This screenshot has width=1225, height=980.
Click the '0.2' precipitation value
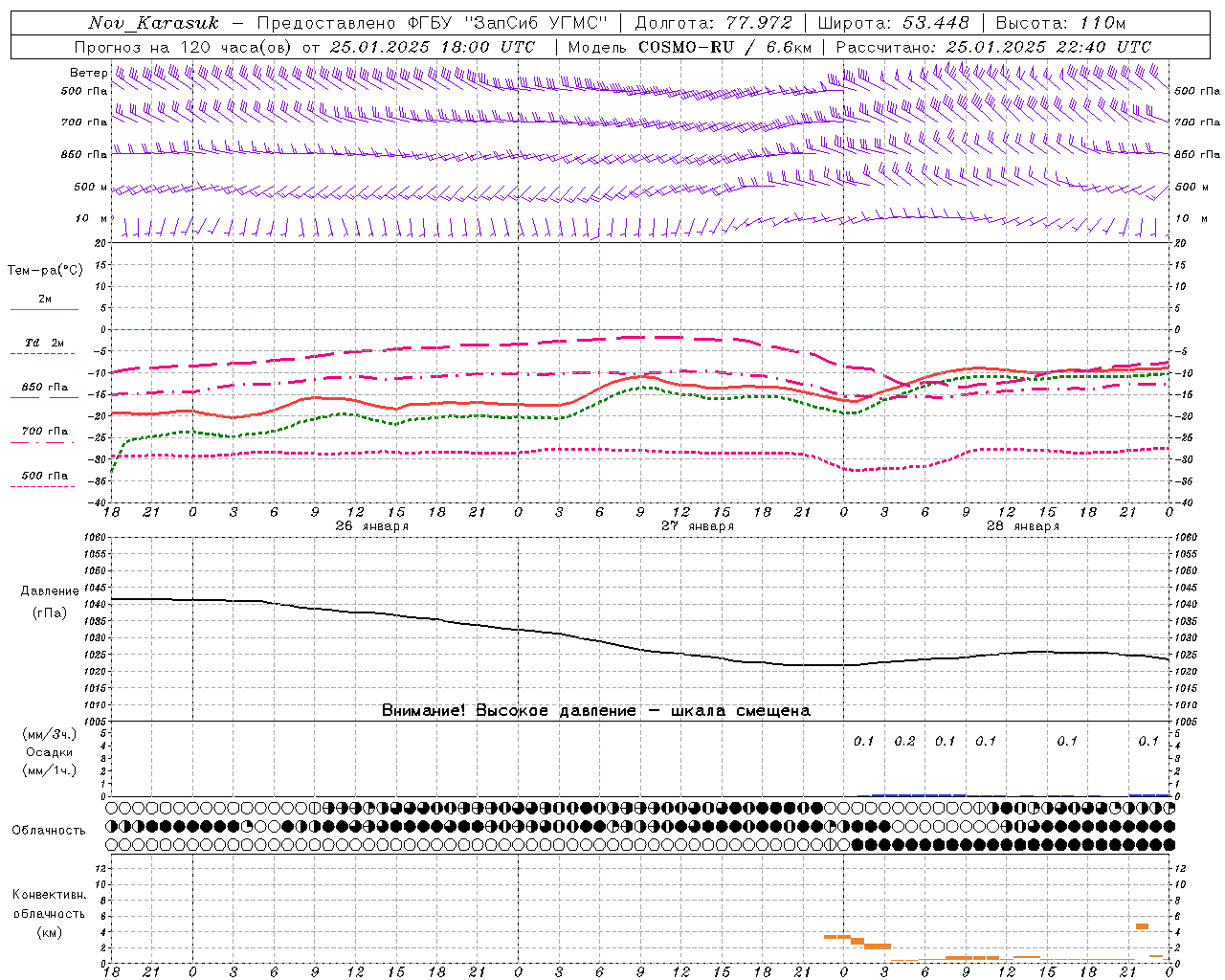pyautogui.click(x=904, y=742)
